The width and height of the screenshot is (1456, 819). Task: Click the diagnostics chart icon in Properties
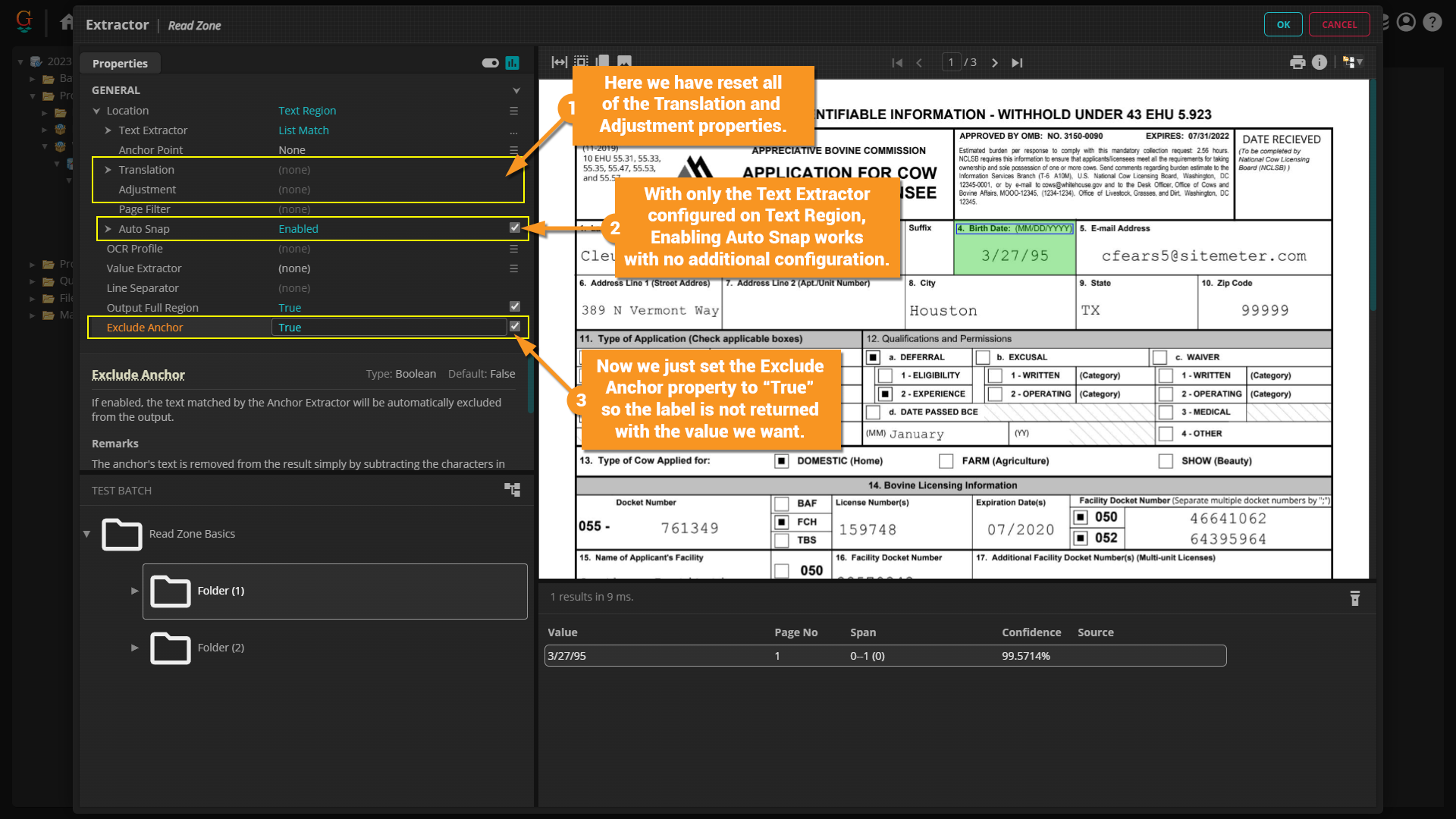coord(513,63)
